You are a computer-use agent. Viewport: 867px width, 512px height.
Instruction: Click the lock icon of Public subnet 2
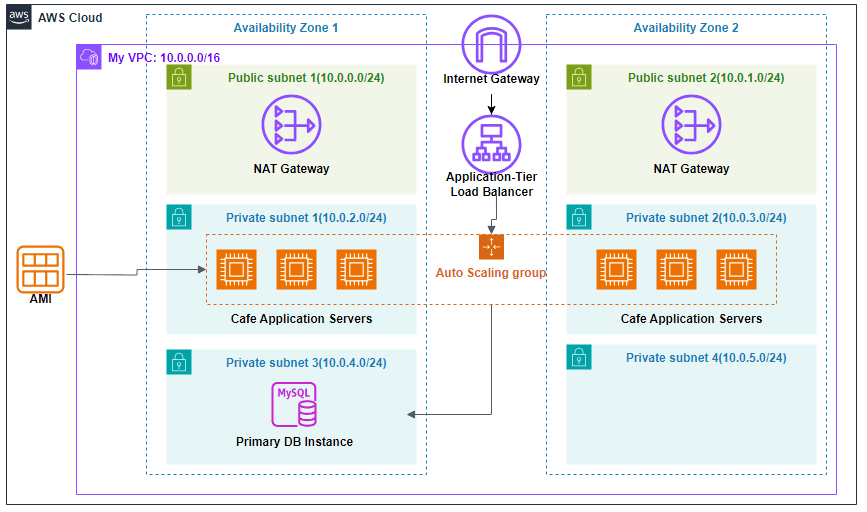[578, 77]
